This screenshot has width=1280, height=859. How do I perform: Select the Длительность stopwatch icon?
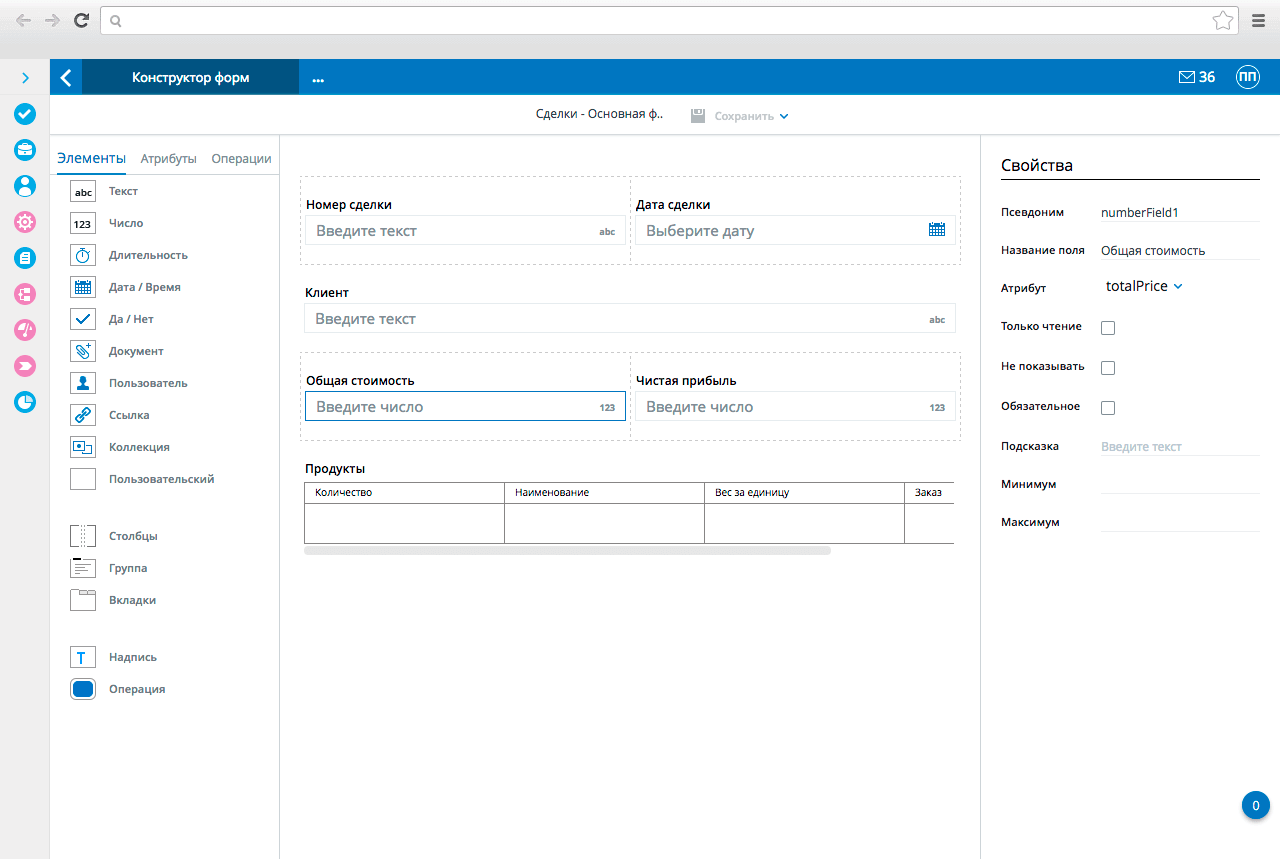click(x=83, y=255)
